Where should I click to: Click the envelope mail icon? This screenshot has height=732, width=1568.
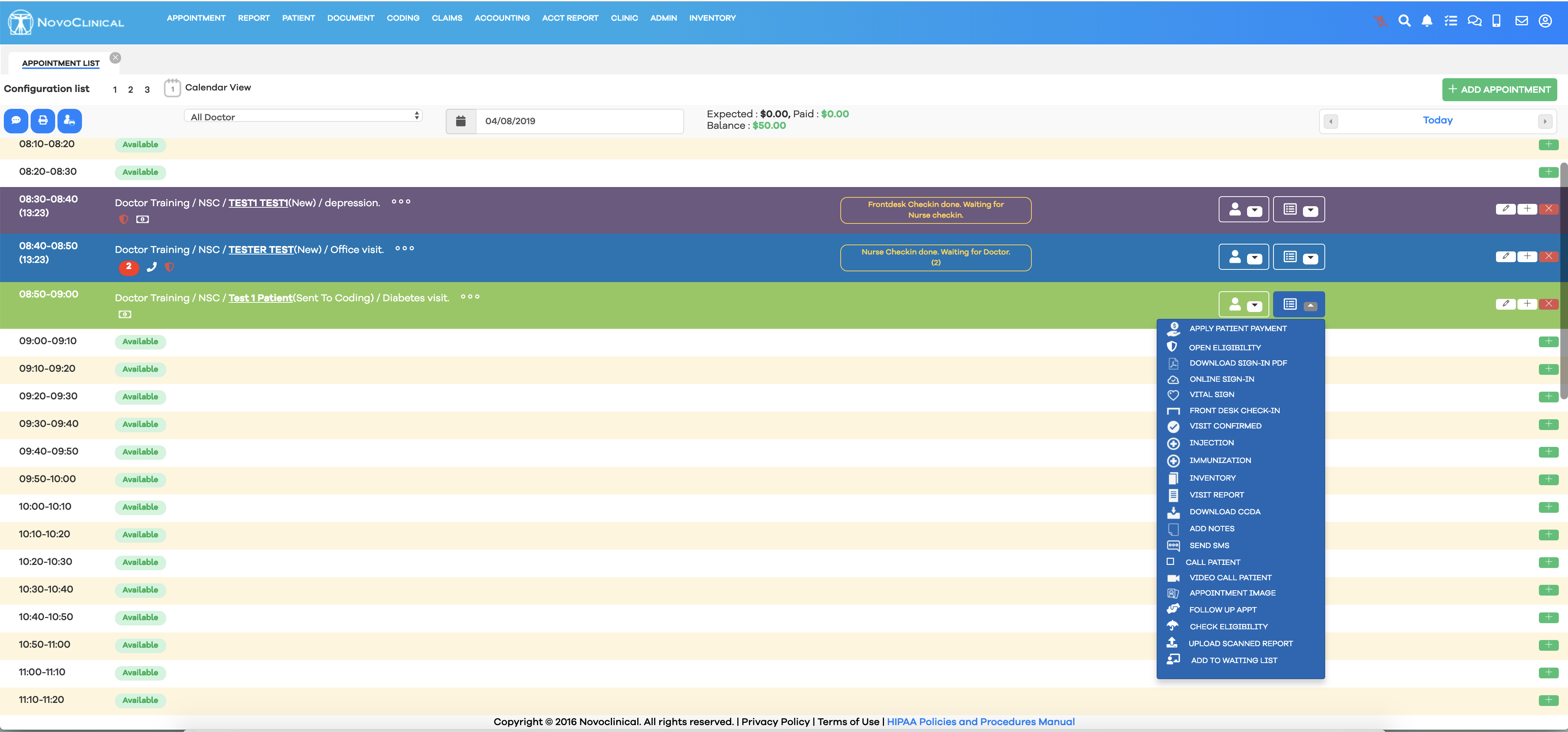click(1521, 21)
